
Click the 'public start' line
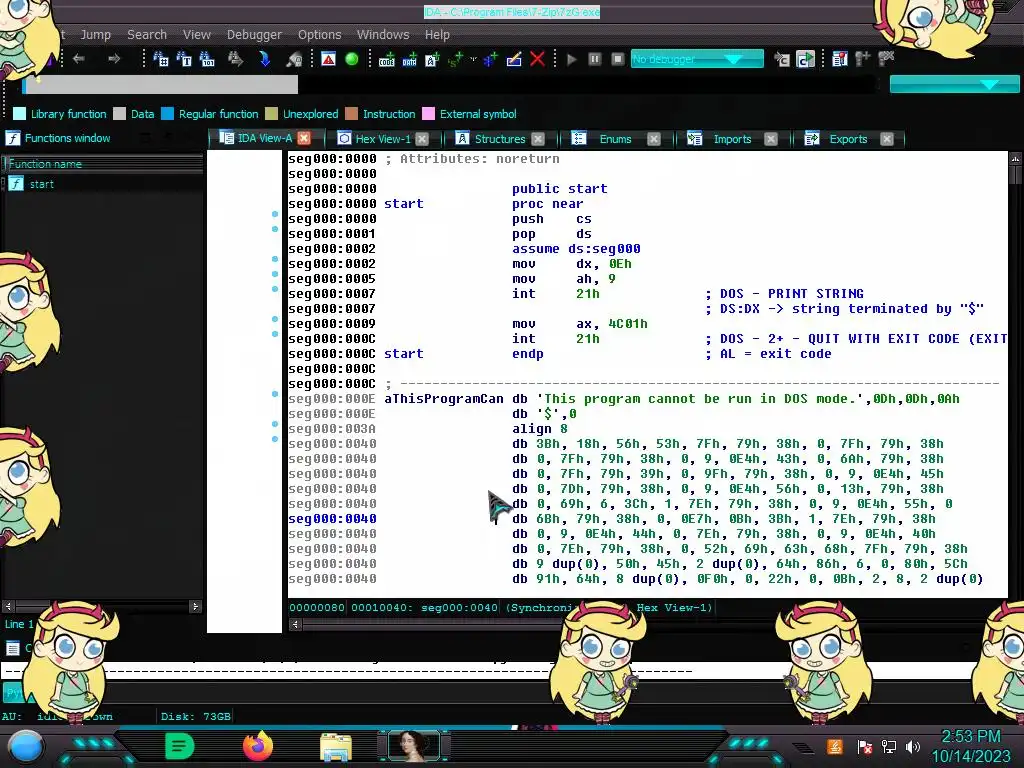(560, 189)
